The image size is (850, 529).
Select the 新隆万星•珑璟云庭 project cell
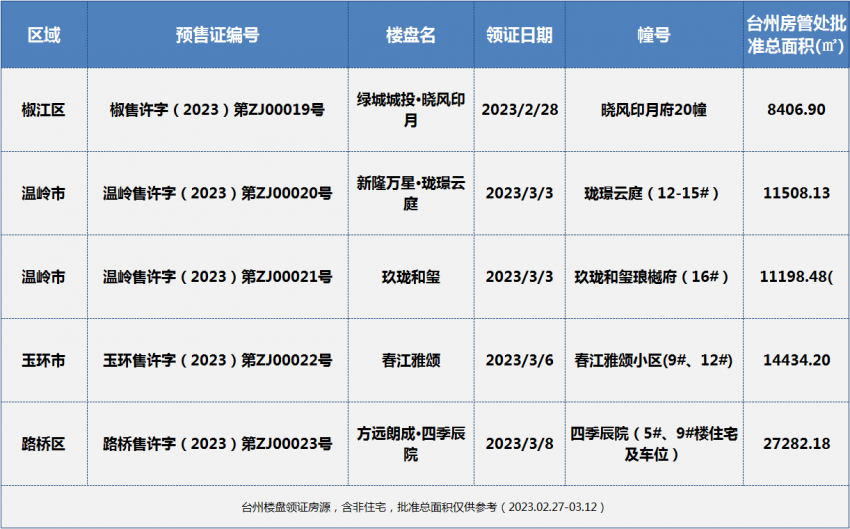[411, 193]
